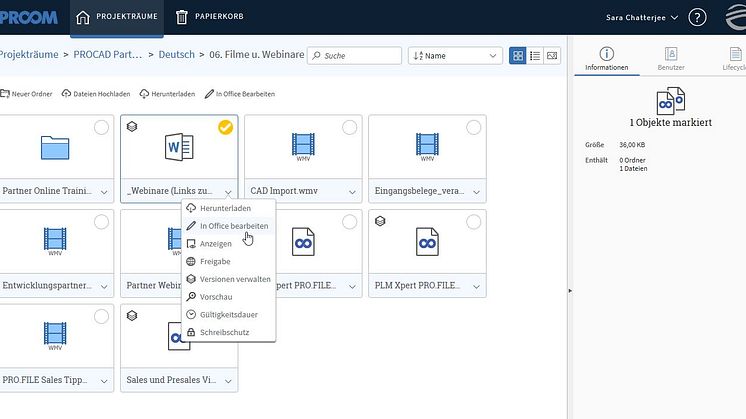Choose Freigabe from the context menu

coord(228,262)
